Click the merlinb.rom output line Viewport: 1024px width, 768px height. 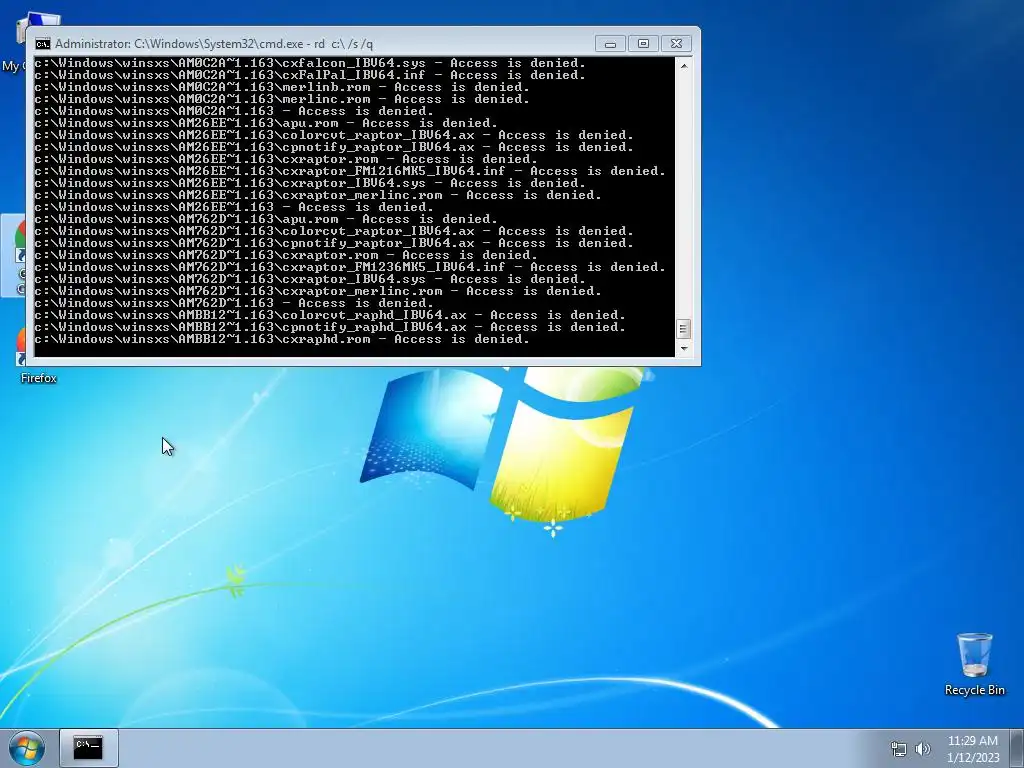(282, 88)
